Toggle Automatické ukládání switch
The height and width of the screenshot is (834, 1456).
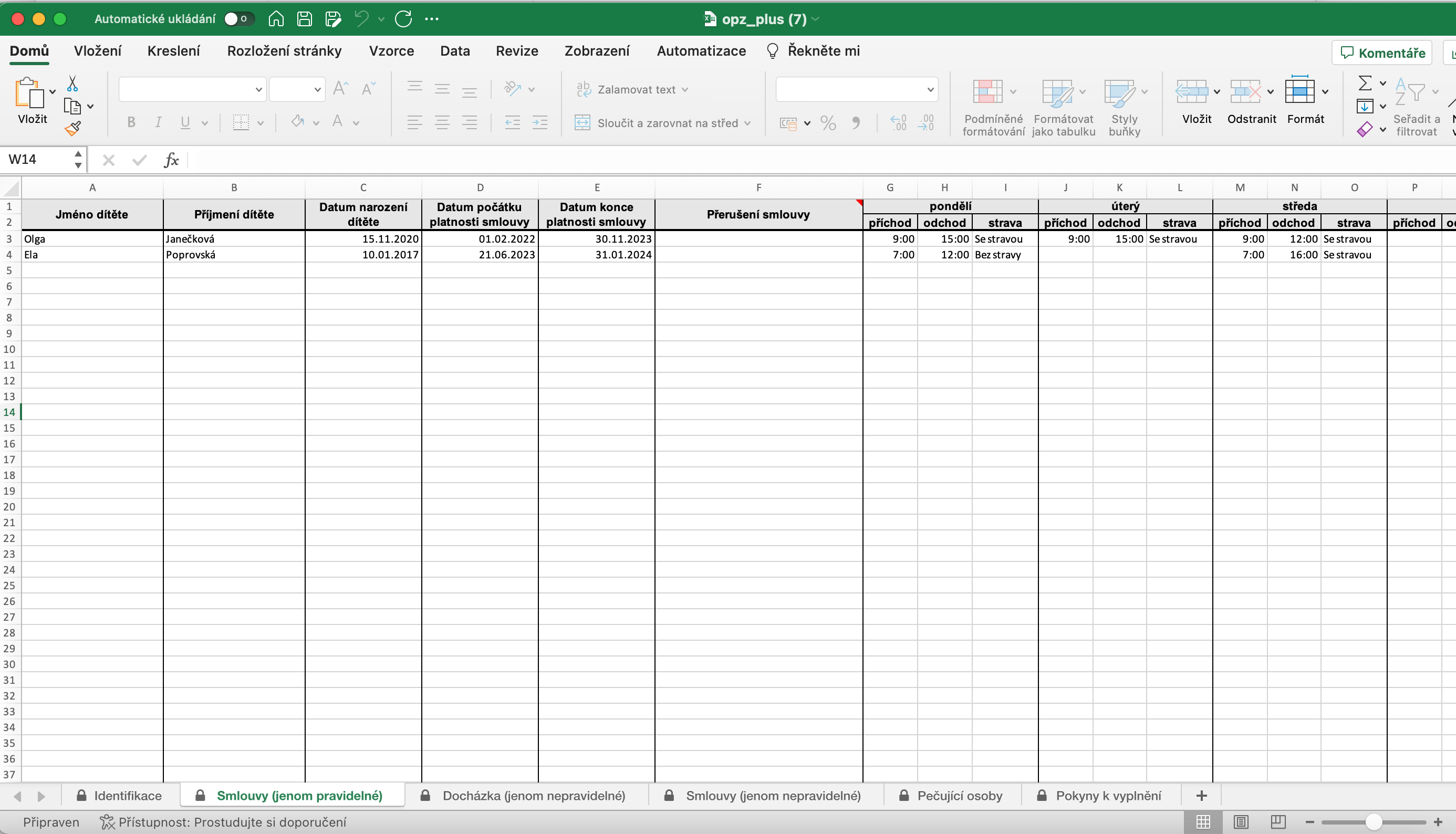coord(238,19)
